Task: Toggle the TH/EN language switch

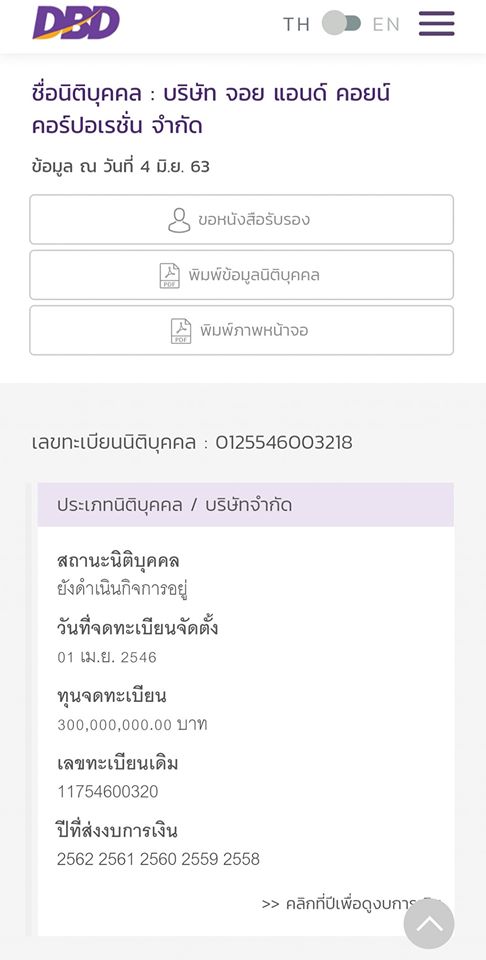Action: point(341,23)
